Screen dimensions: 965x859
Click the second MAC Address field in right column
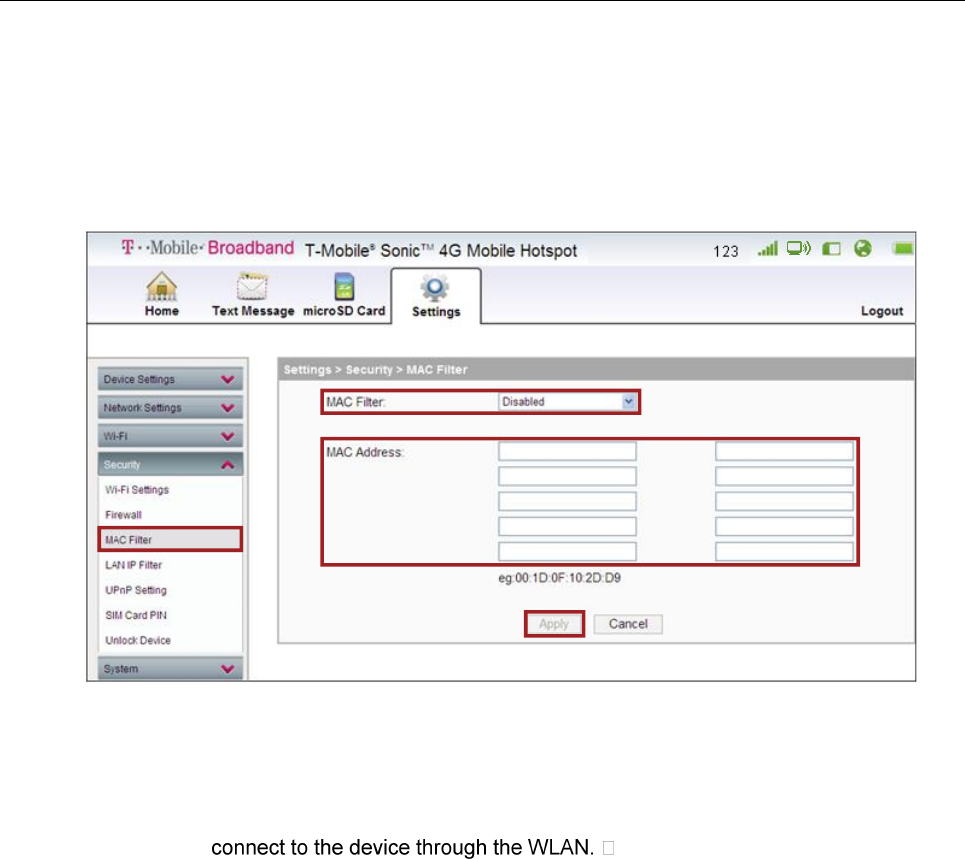[x=784, y=476]
